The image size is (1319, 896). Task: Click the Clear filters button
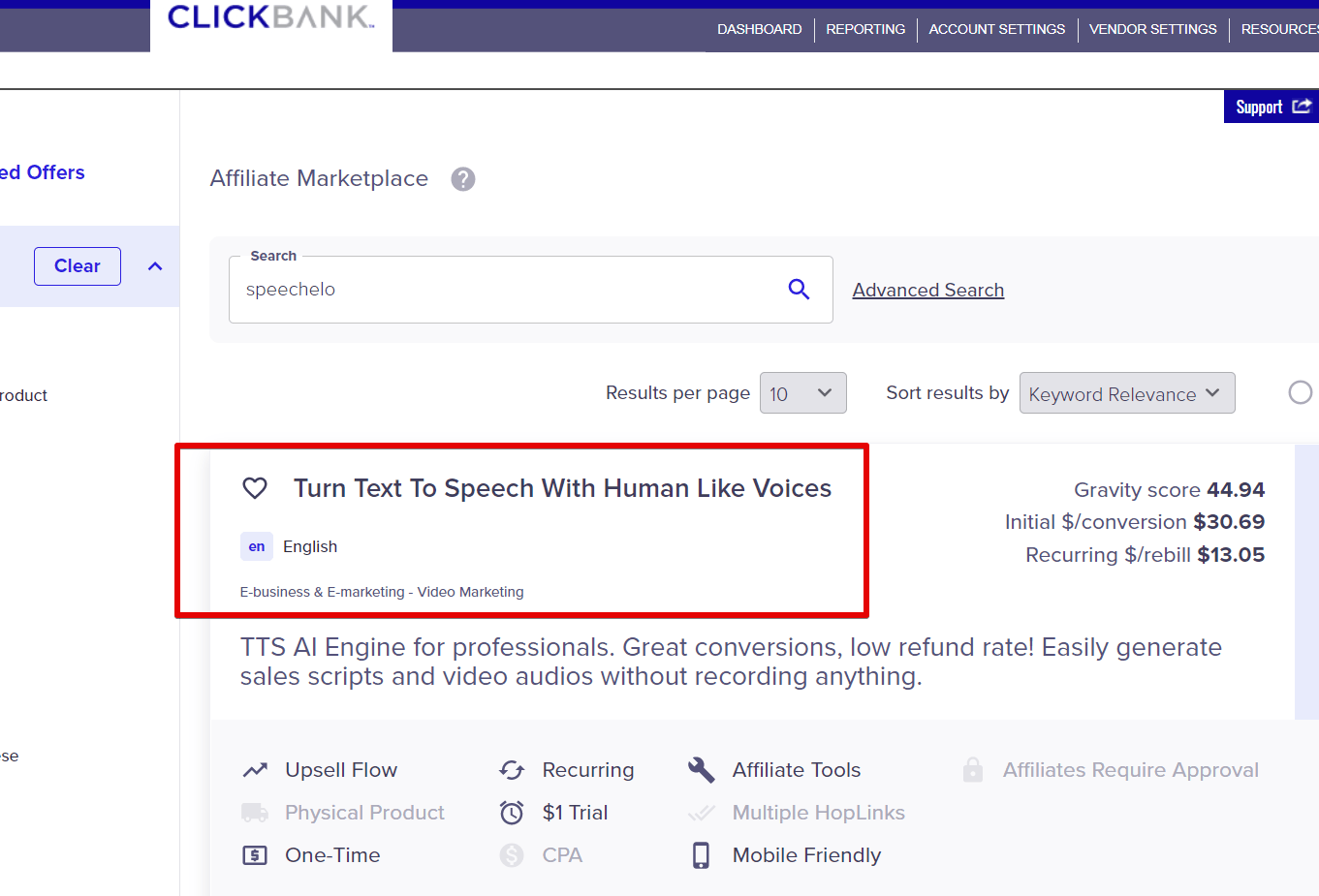tap(78, 266)
